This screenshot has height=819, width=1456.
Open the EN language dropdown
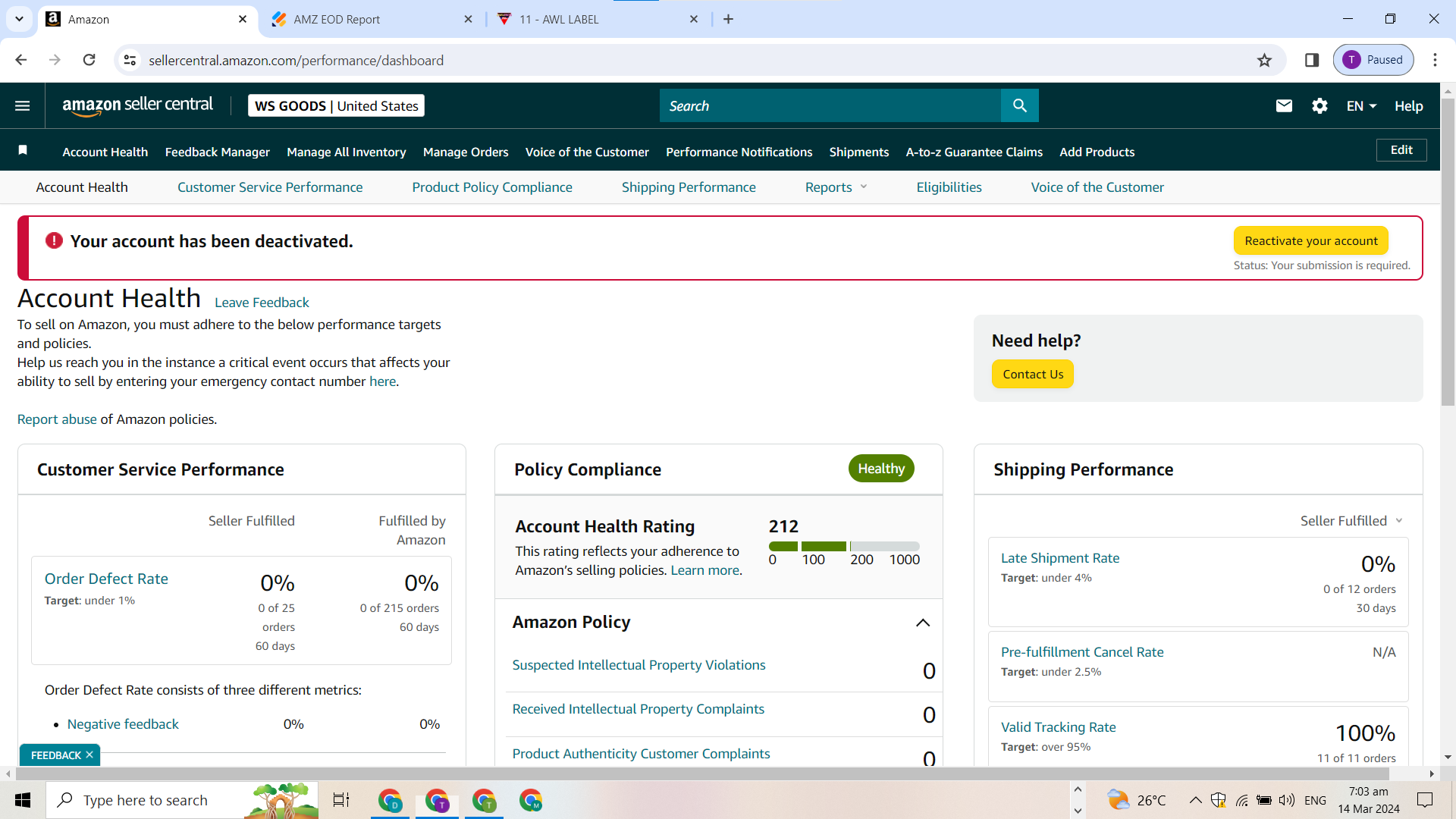tap(1361, 106)
